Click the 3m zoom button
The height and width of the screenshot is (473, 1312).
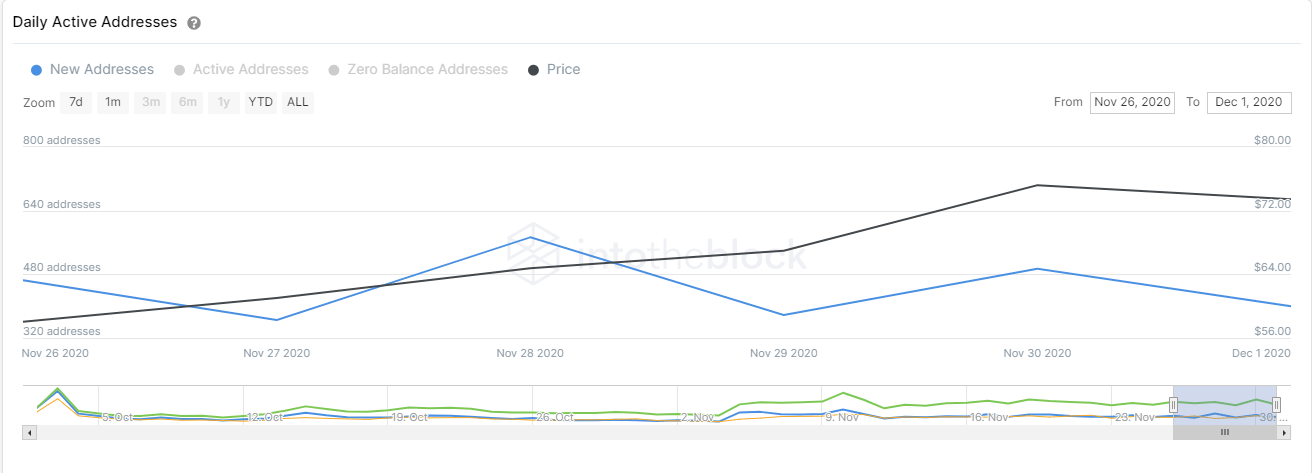click(151, 102)
